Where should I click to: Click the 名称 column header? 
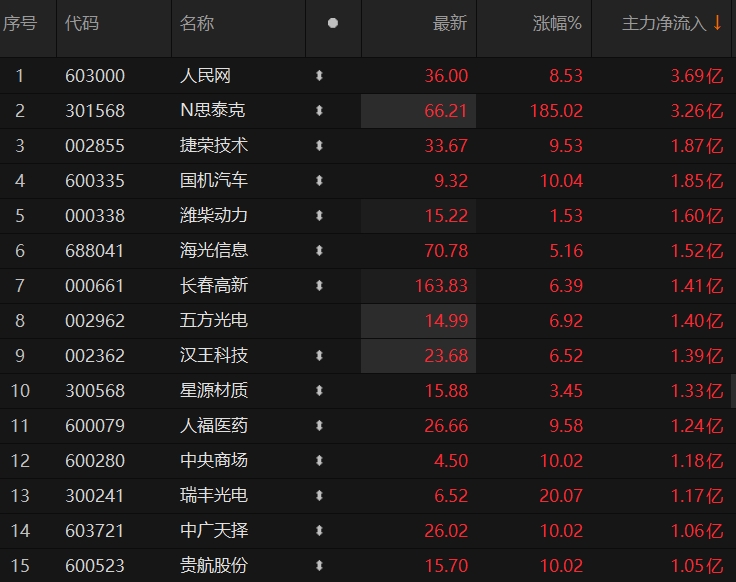197,23
